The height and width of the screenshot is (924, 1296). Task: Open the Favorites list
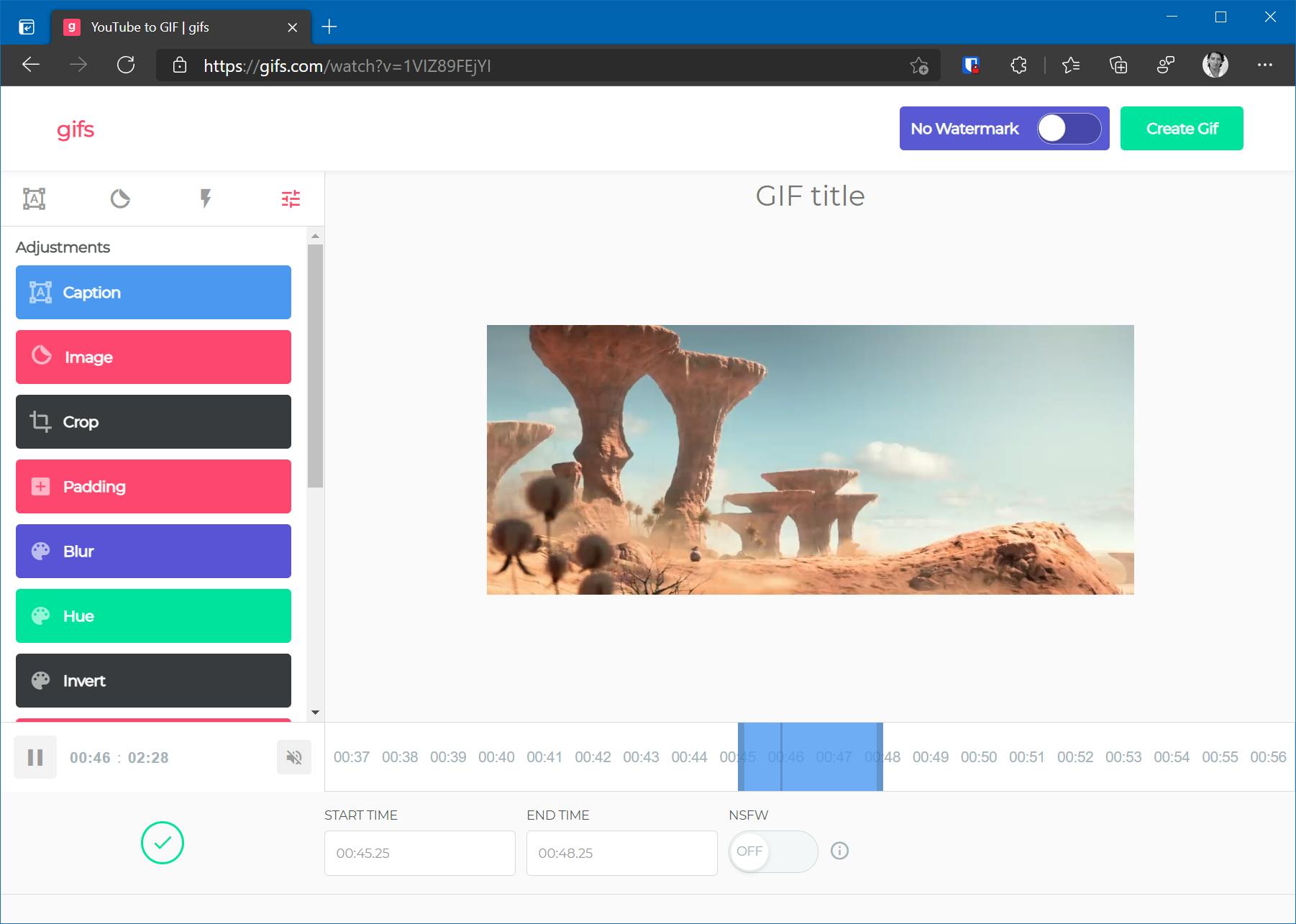pyautogui.click(x=1071, y=65)
